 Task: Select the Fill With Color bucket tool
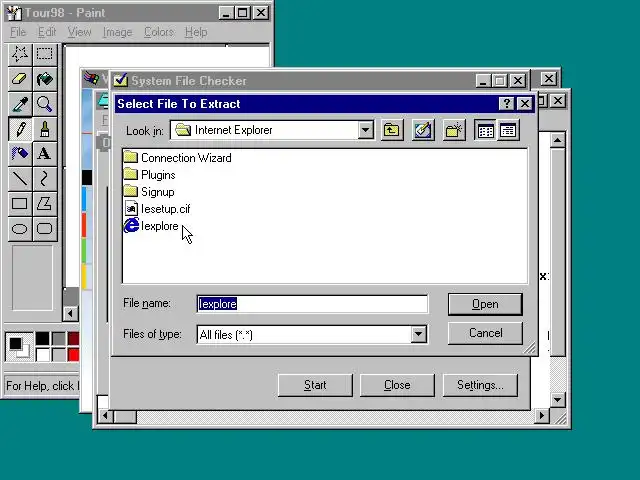click(x=44, y=79)
